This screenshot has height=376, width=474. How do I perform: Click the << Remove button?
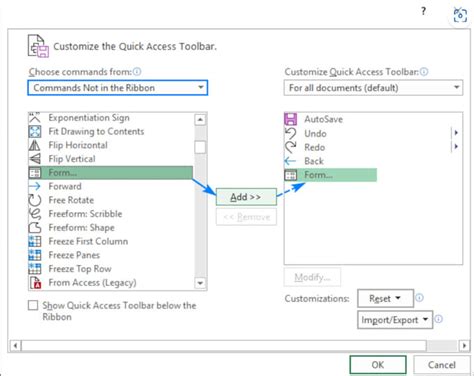(x=246, y=217)
